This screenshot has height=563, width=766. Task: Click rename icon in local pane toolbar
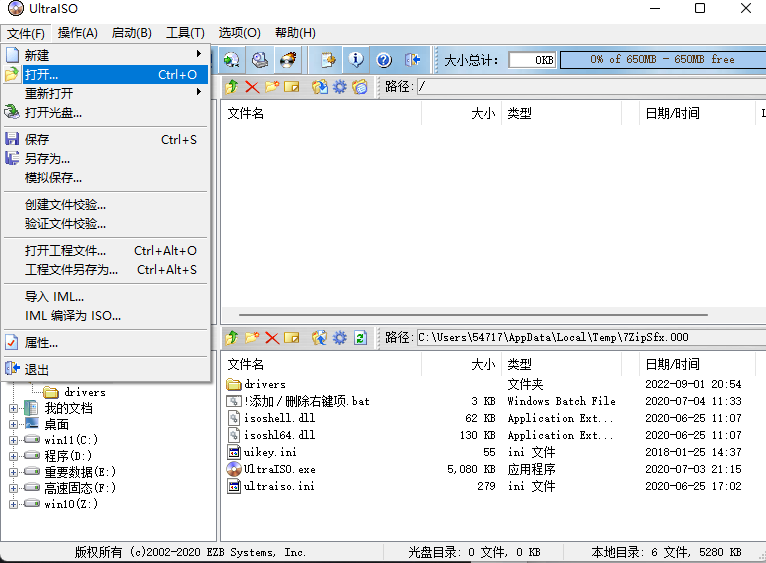[x=292, y=338]
